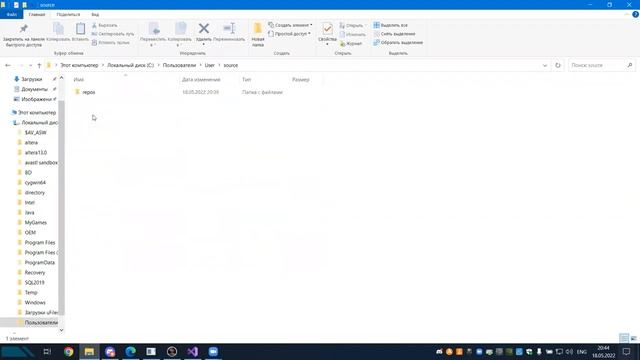Click the Users breadcrumb segment
640x360 pixels.
[179, 65]
